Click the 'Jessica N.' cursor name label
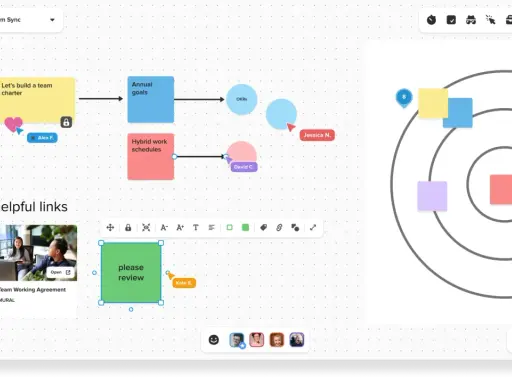This screenshot has height=384, width=512. 317,135
